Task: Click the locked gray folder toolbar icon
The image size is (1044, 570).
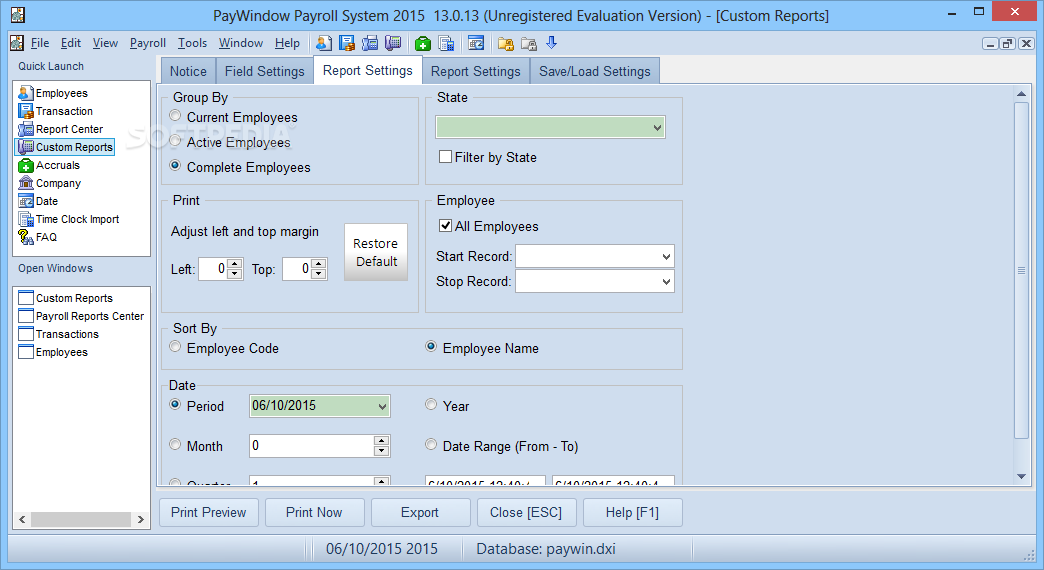Action: 529,43
